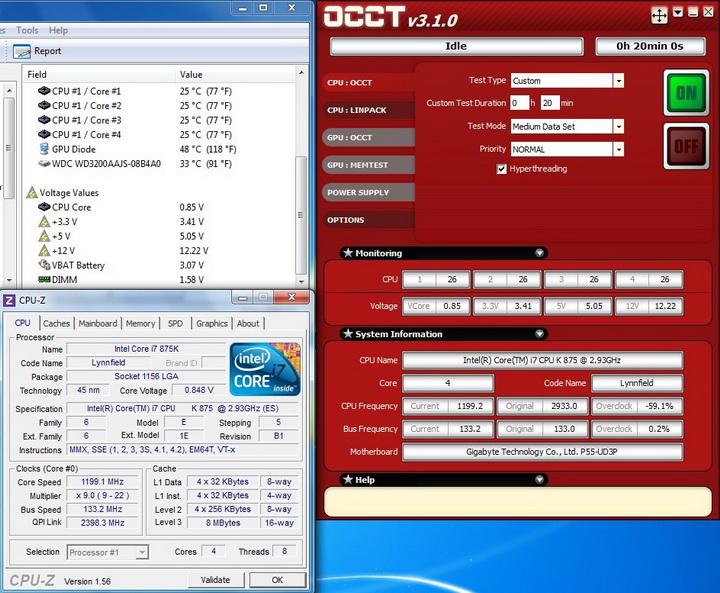Click the left tree pane scroll down arrow
Image resolution: width=720 pixels, height=593 pixels.
tap(9, 280)
